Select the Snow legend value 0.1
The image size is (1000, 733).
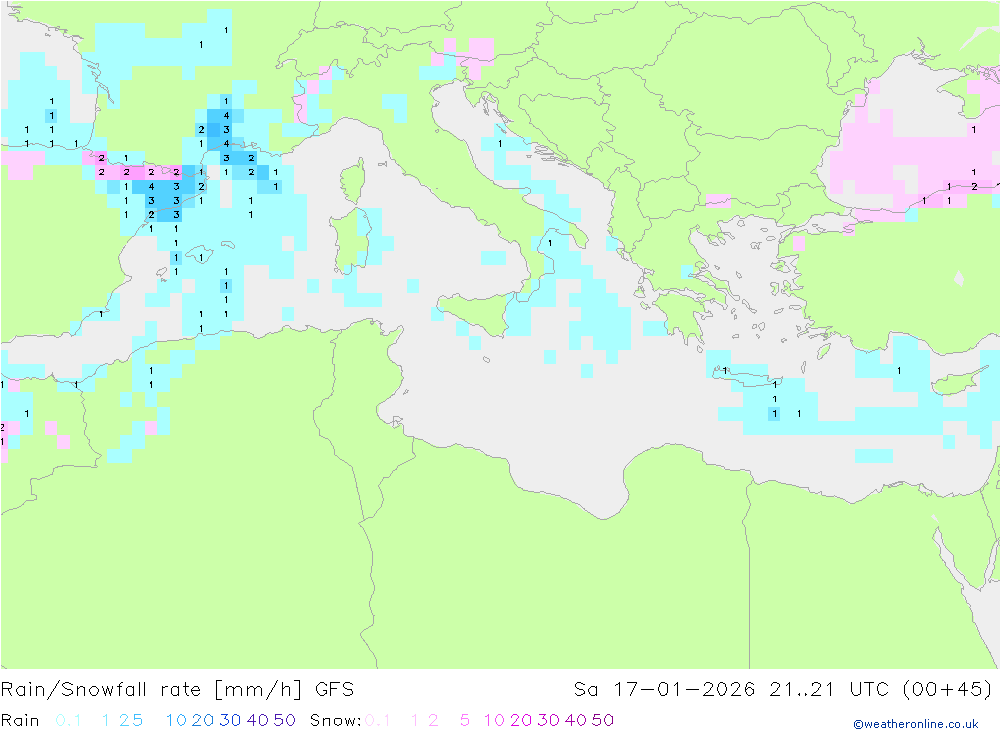pos(378,720)
